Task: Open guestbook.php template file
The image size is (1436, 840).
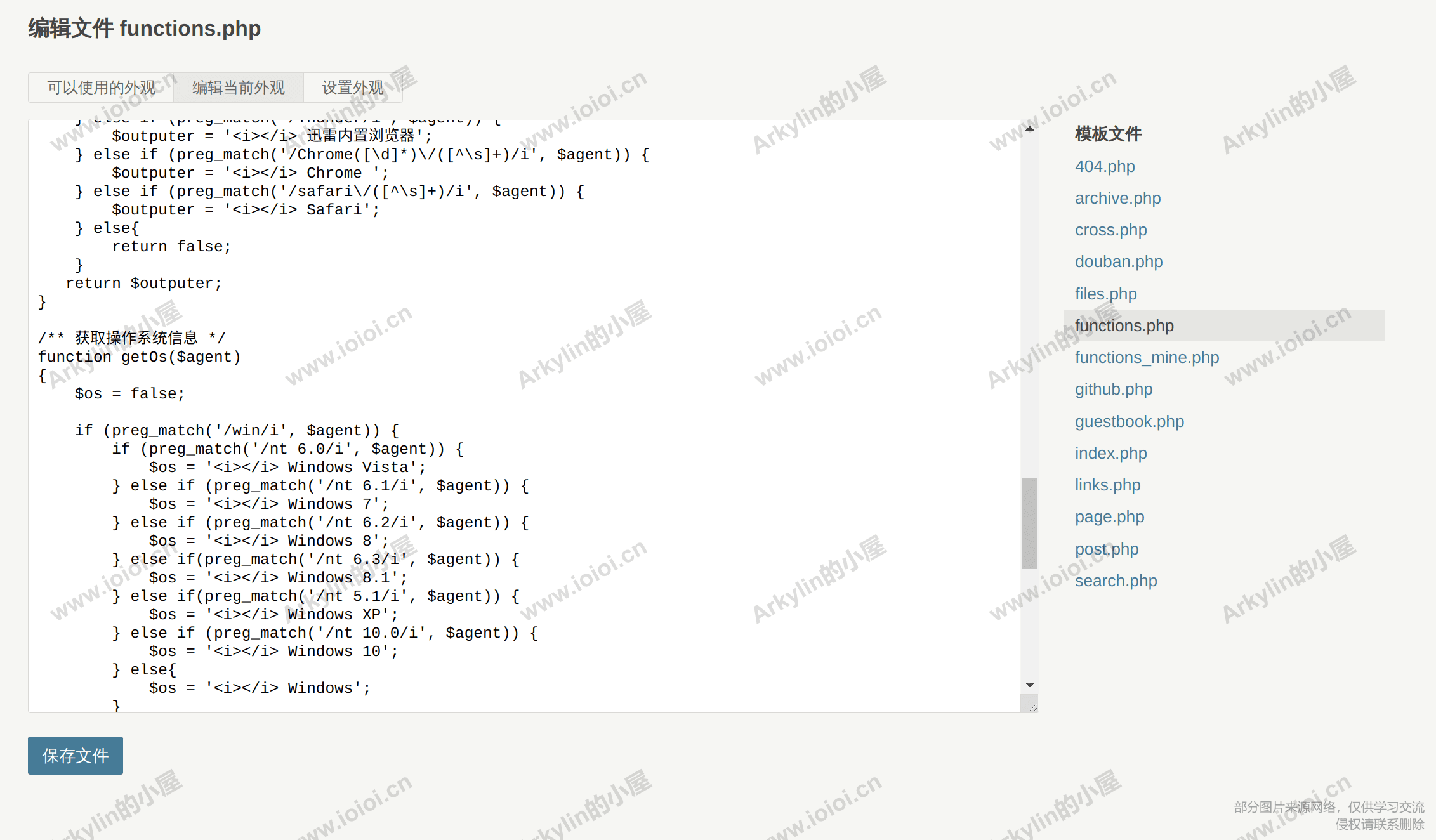Action: pyautogui.click(x=1130, y=421)
